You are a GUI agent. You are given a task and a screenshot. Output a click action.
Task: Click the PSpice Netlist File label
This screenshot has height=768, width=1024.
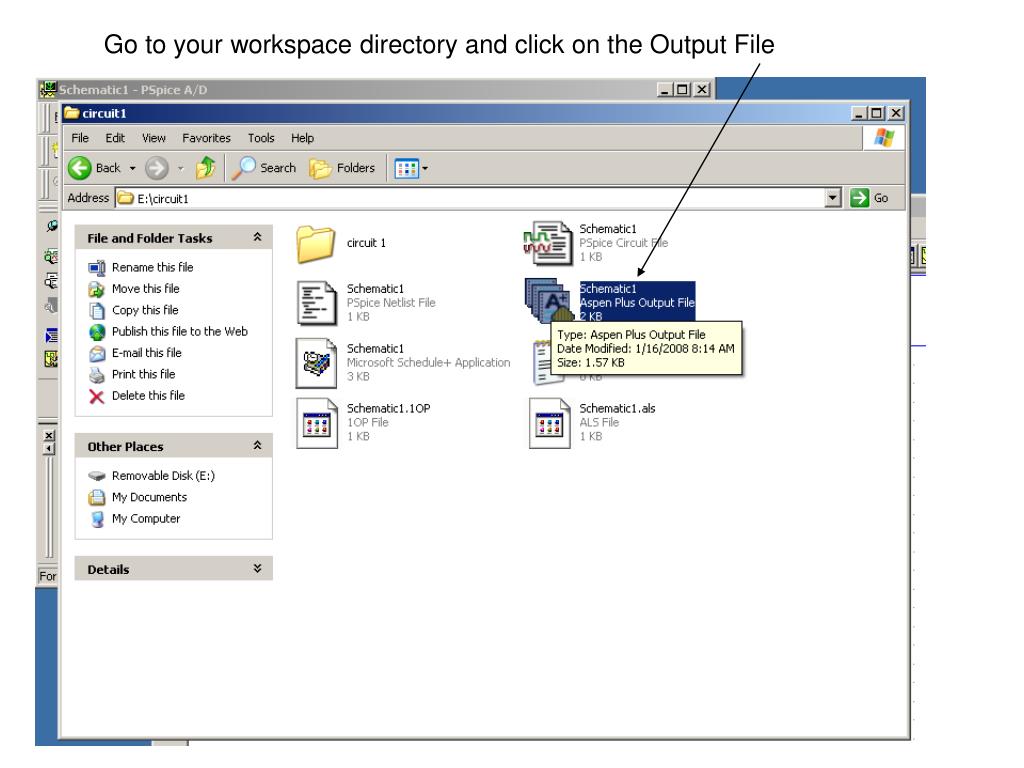coord(391,303)
